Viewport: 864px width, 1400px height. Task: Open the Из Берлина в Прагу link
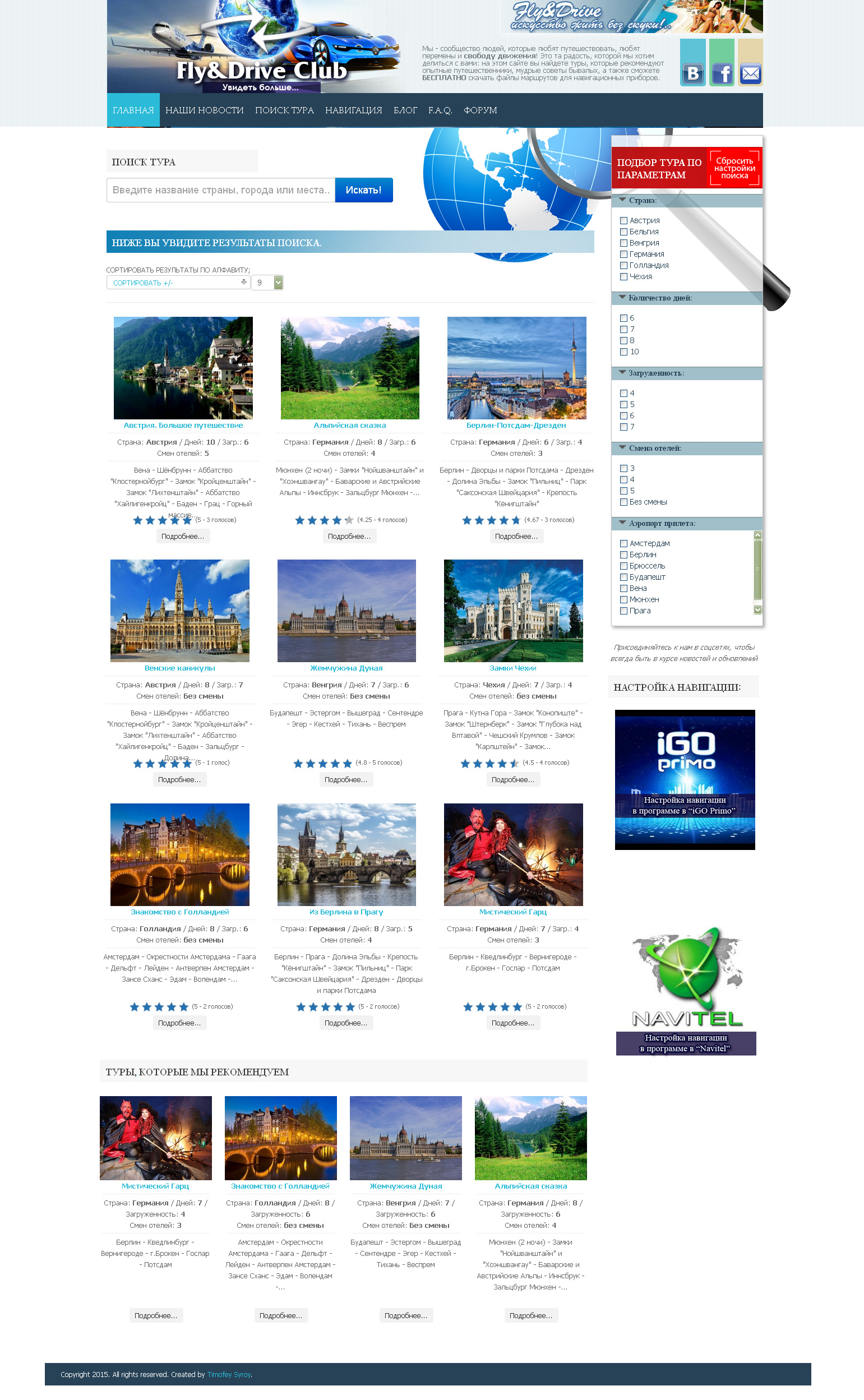[x=346, y=913]
